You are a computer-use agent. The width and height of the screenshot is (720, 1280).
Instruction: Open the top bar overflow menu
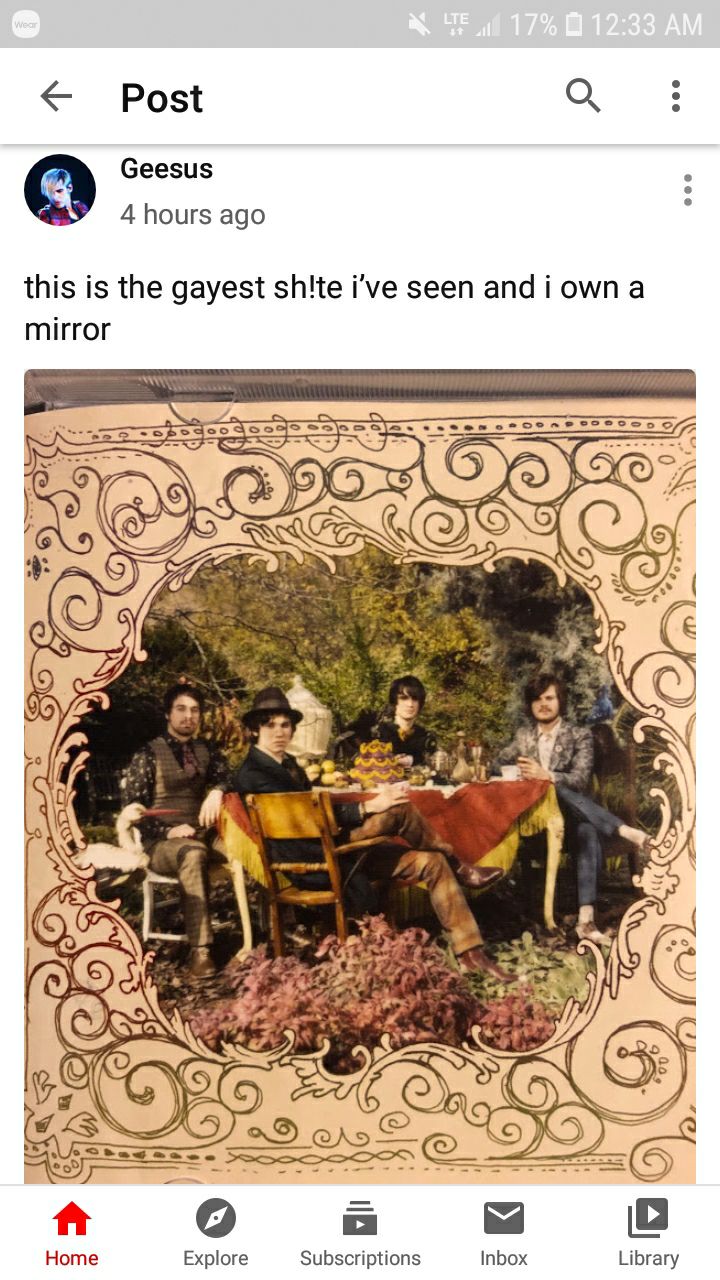676,96
